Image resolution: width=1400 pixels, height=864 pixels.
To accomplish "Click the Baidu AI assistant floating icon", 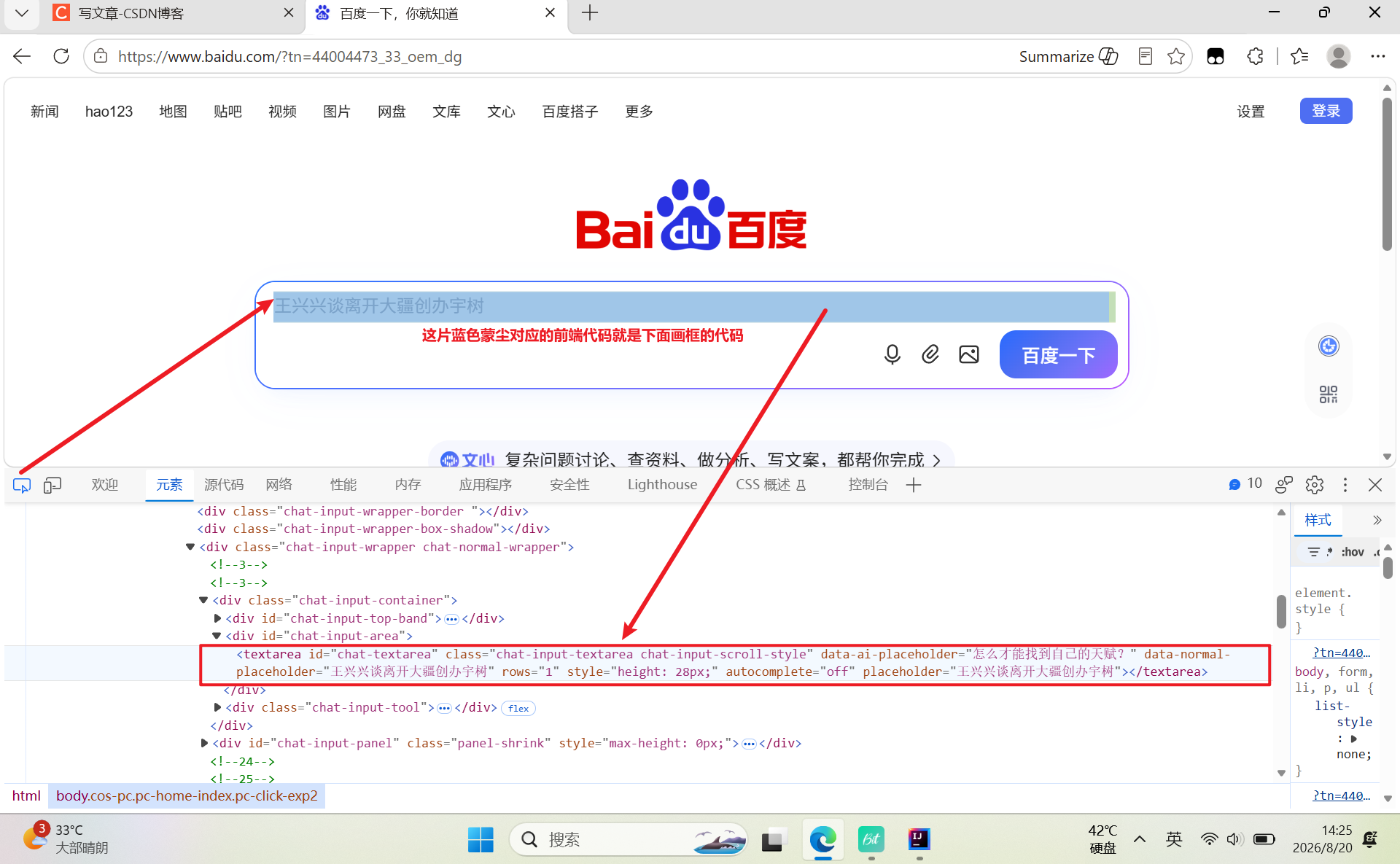I will click(1329, 346).
